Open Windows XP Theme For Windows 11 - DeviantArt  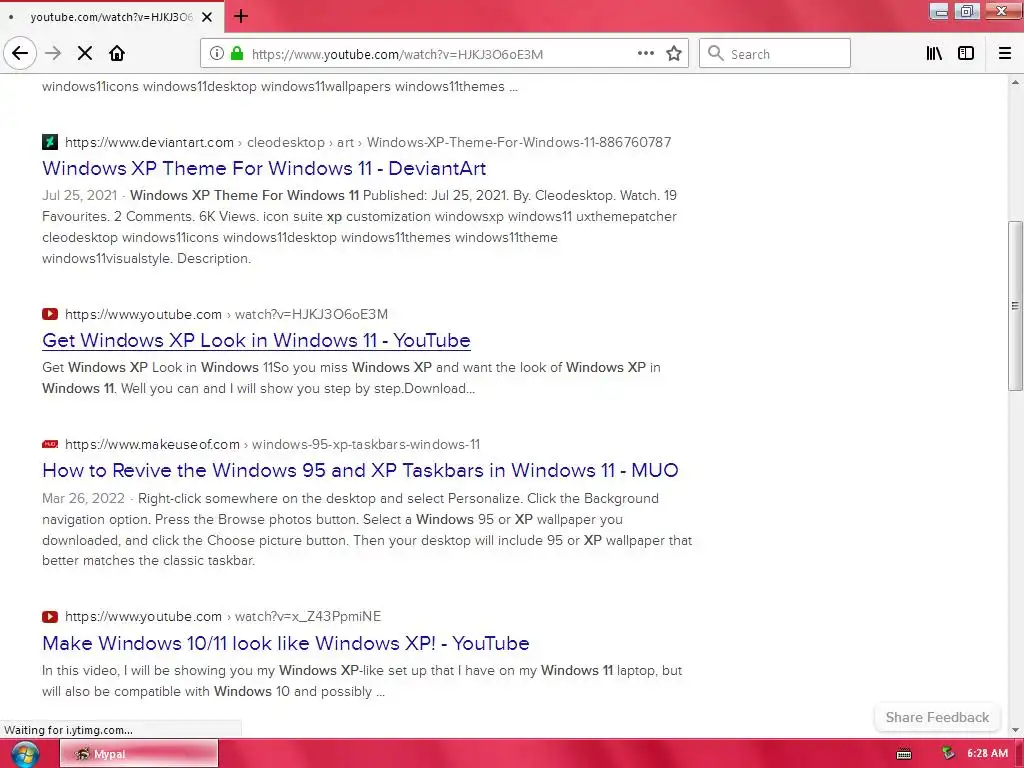(264, 168)
